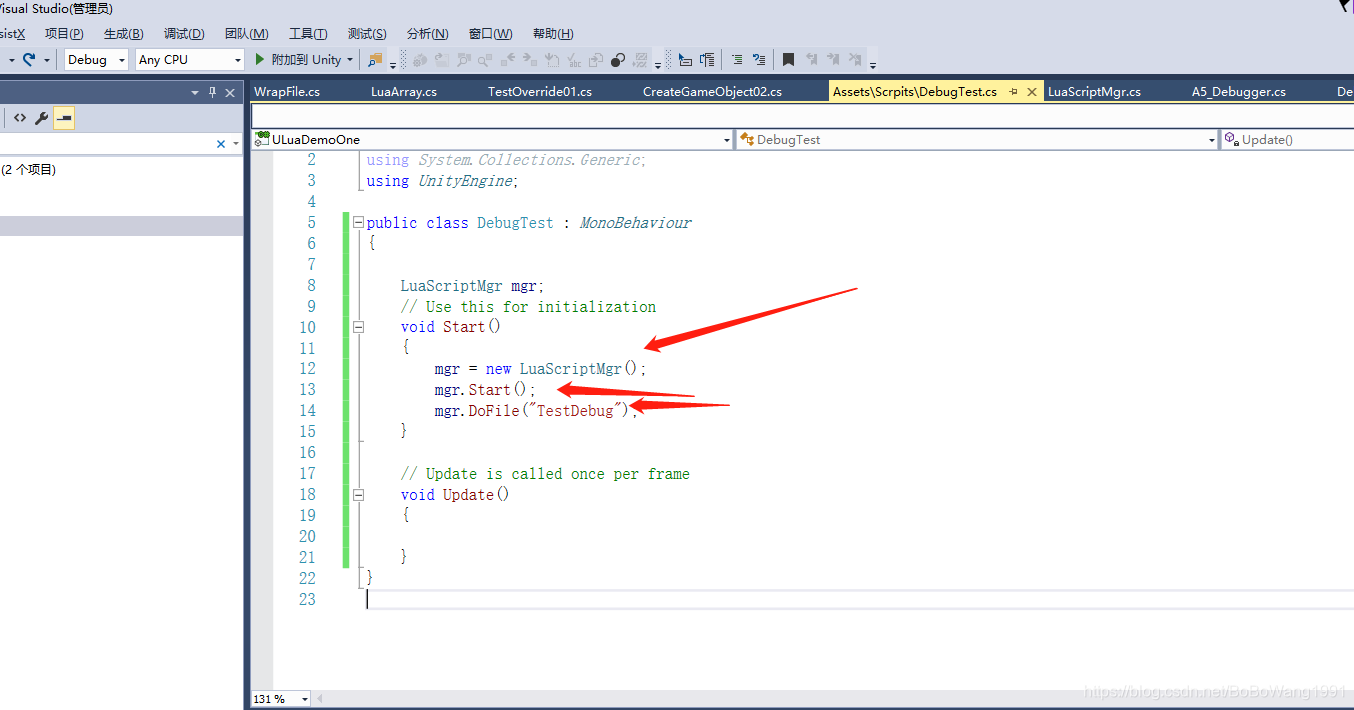Viewport: 1354px width, 710px height.
Task: Open the Debug configuration dropdown
Action: [97, 60]
